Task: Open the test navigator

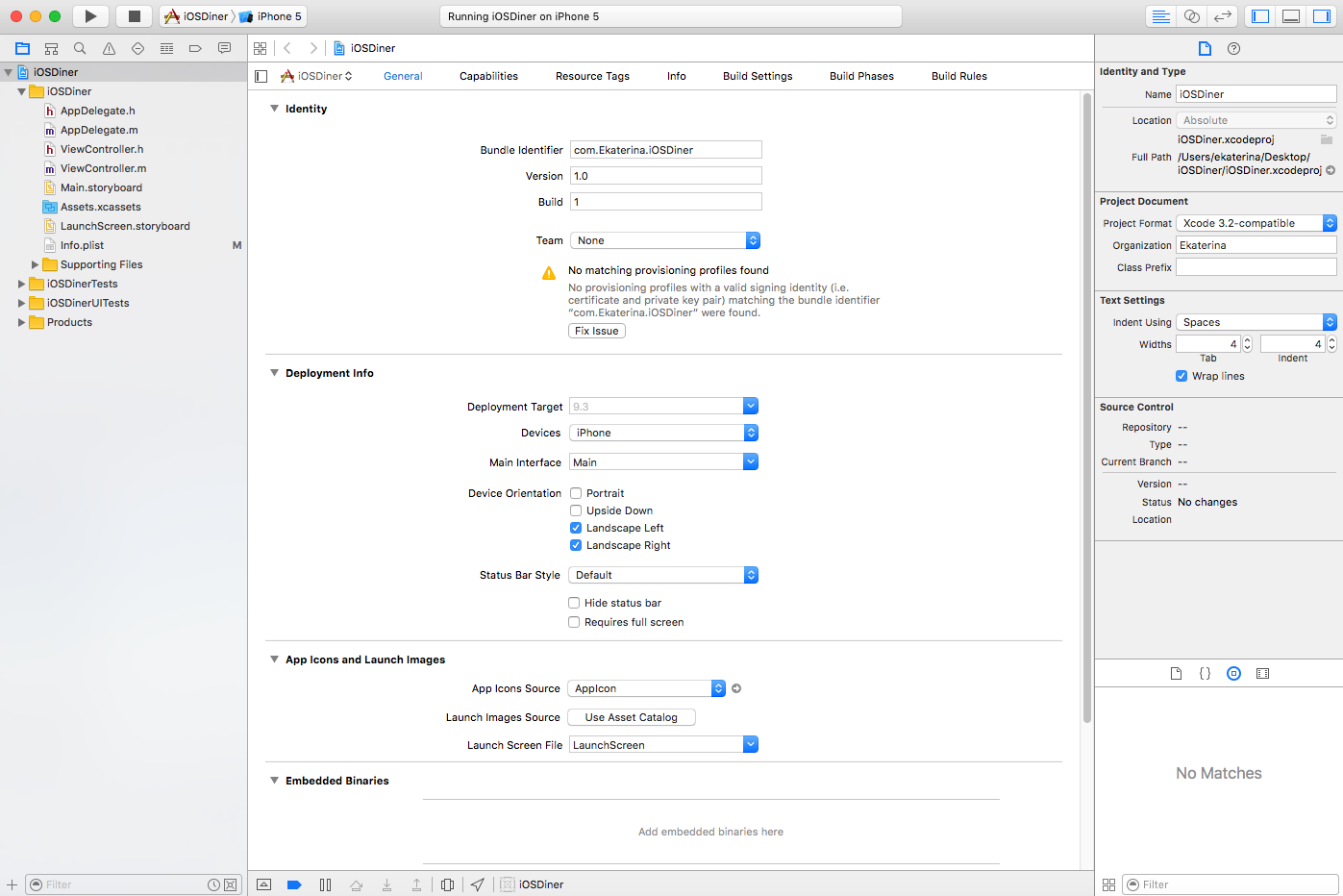Action: 137,48
